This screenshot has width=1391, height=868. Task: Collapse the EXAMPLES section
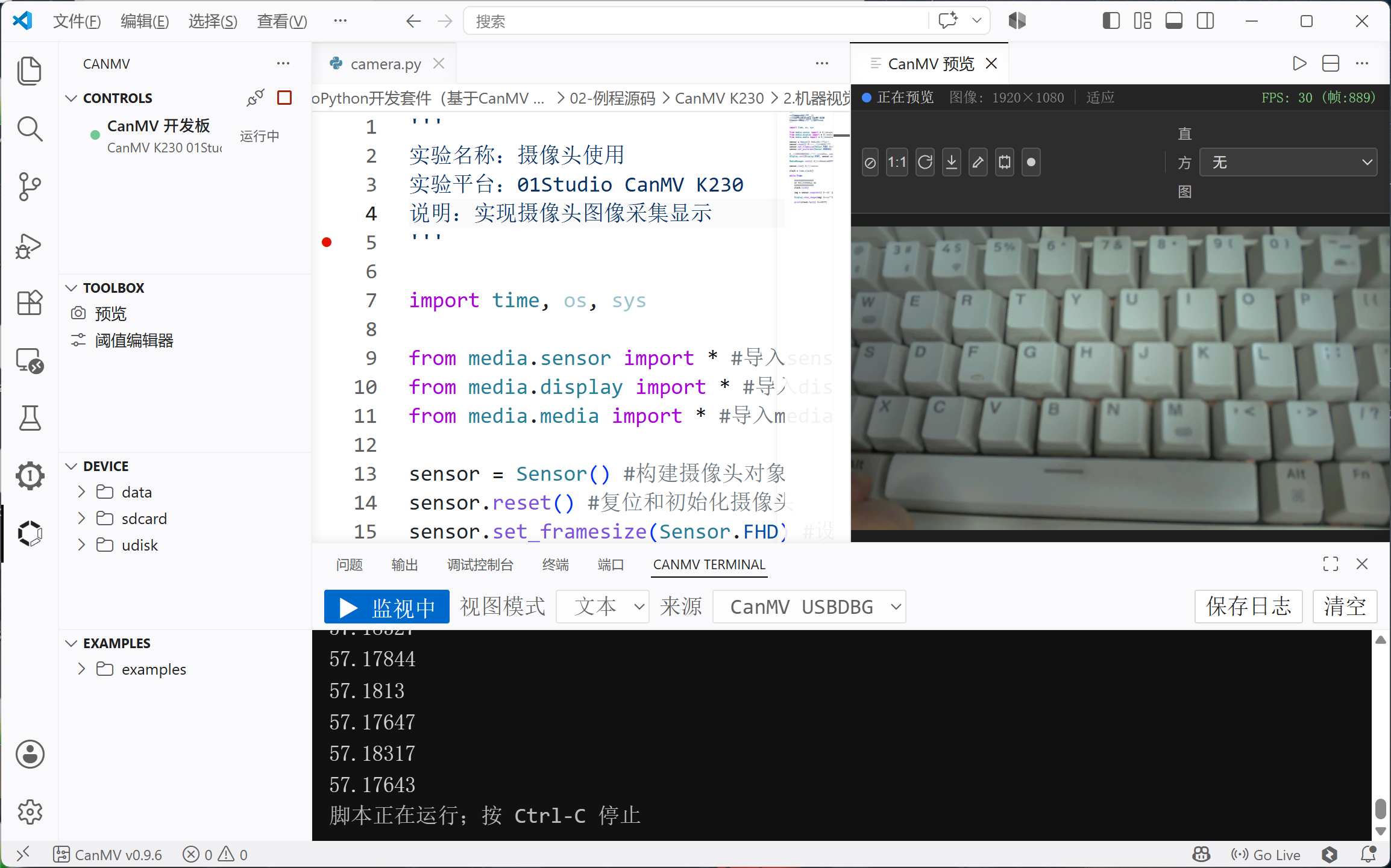[71, 643]
